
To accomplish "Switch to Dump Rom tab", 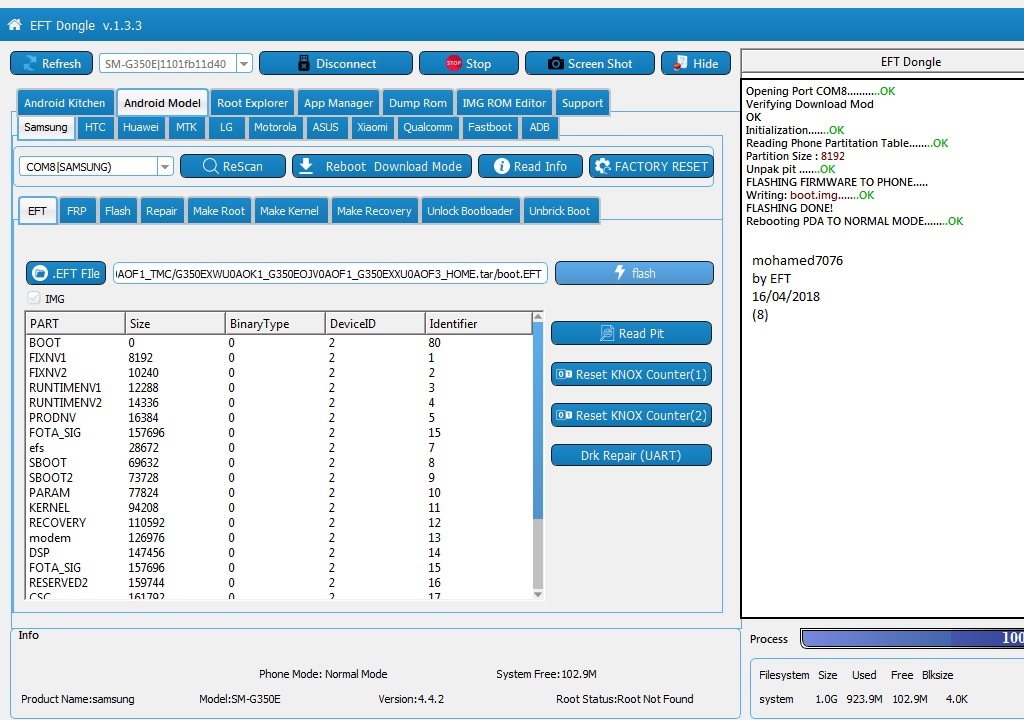I will [x=418, y=103].
